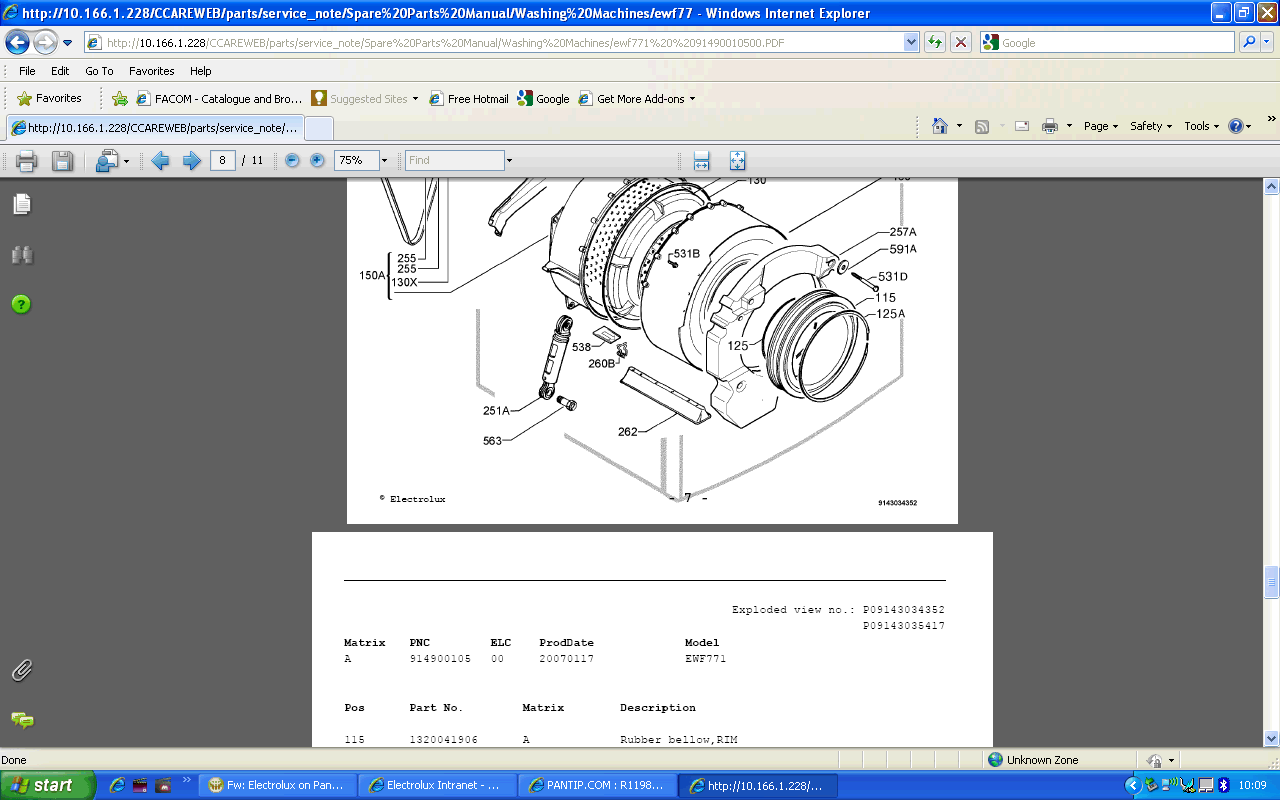Open the Google favorites bar link
1280x800 pixels.
pyautogui.click(x=543, y=99)
